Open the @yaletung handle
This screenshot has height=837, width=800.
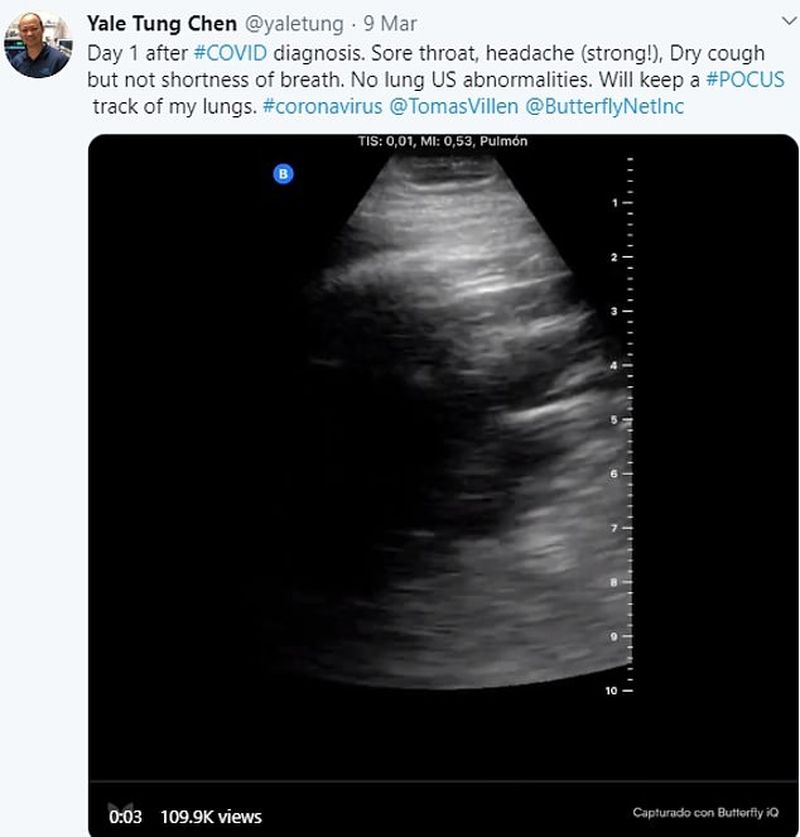294,23
